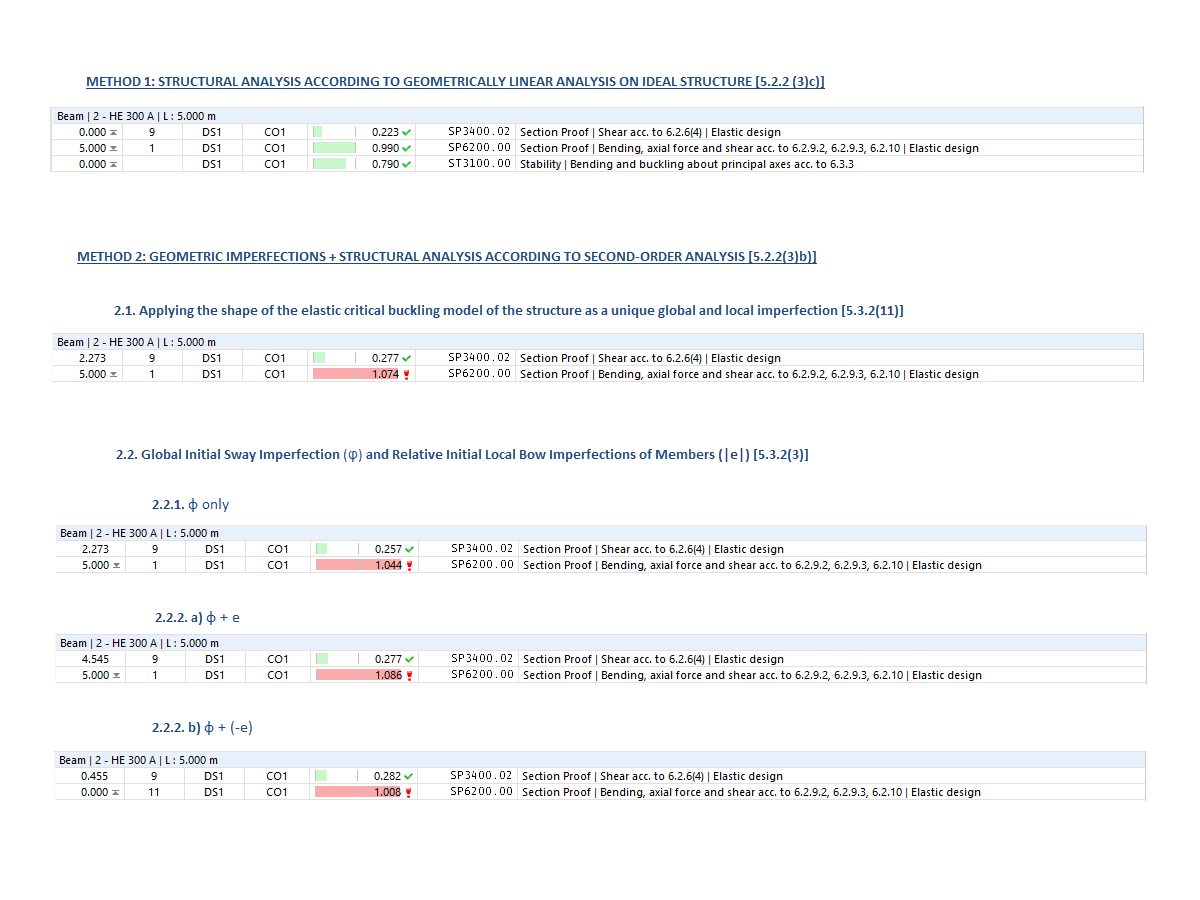Open the METHOD 1 linear analysis heading link
This screenshot has width=1200, height=900.
[x=455, y=81]
